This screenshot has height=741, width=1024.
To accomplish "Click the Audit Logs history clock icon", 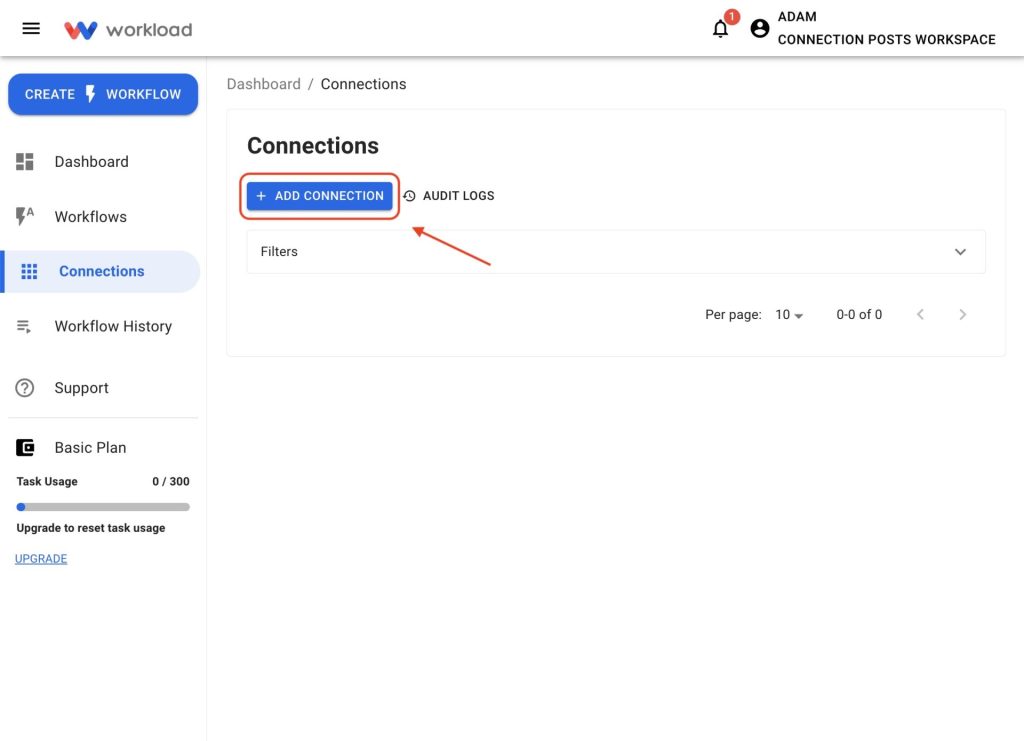I will [x=409, y=196].
